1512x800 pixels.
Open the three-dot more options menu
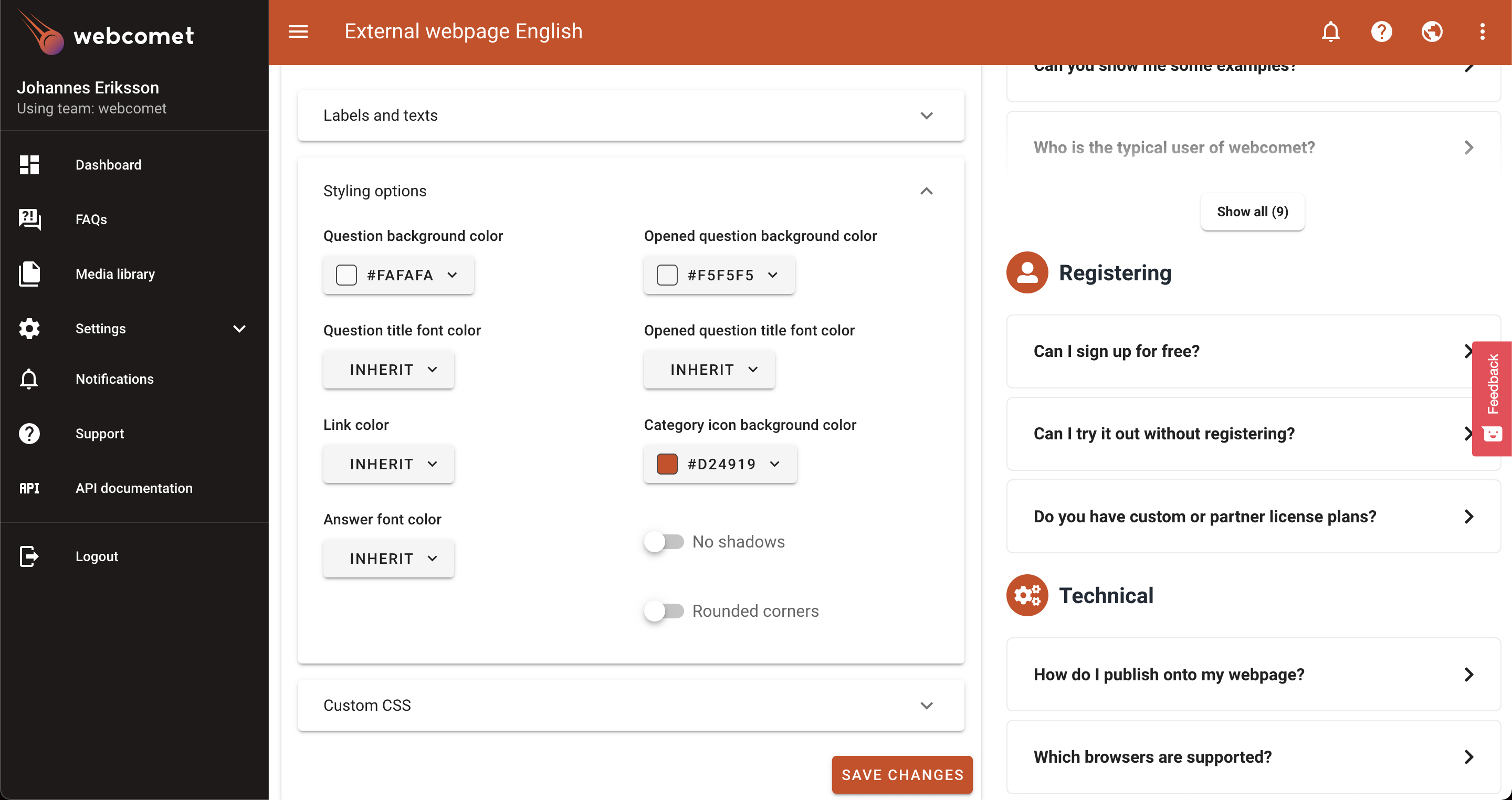[x=1482, y=31]
